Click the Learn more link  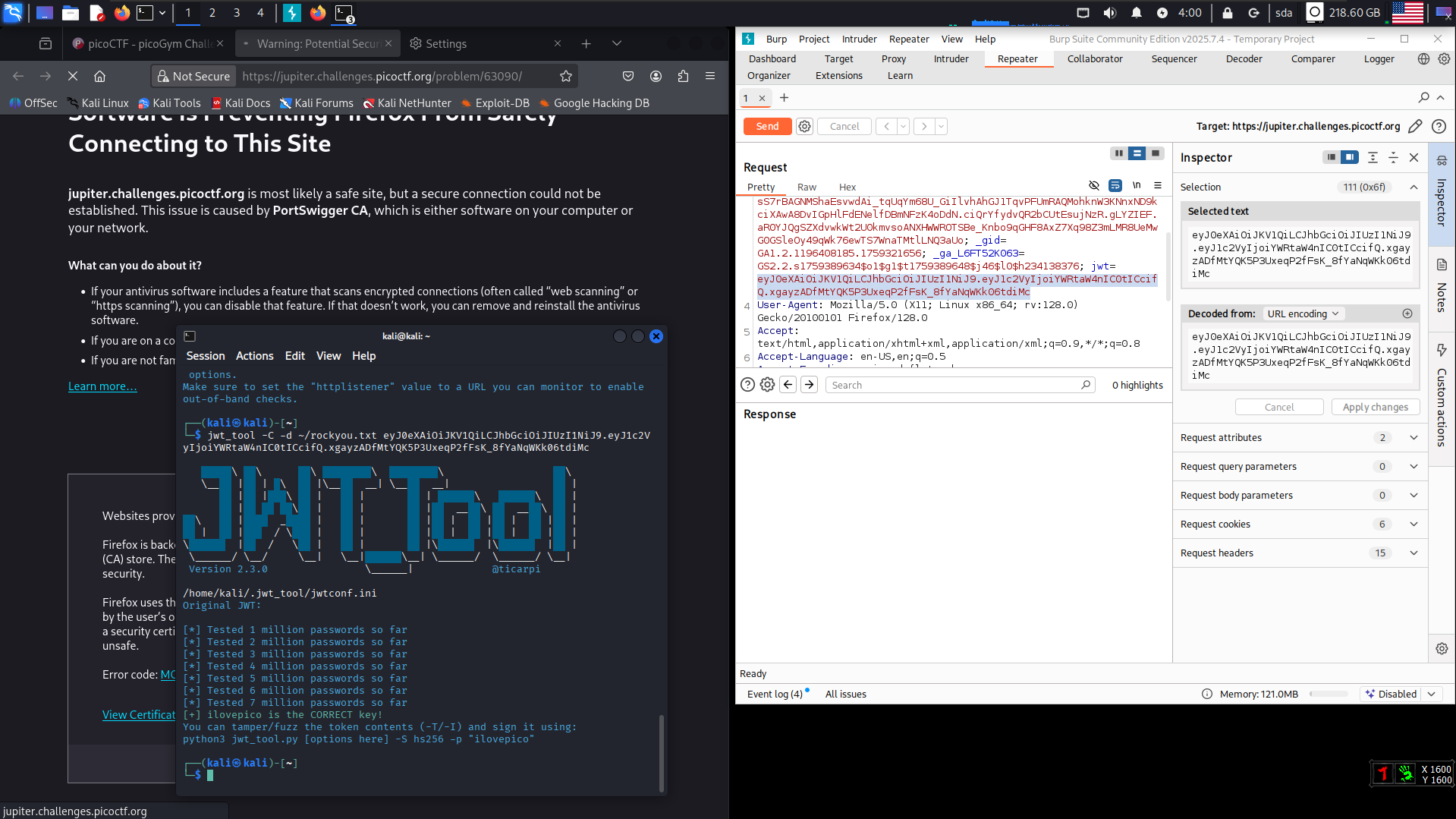(x=102, y=386)
